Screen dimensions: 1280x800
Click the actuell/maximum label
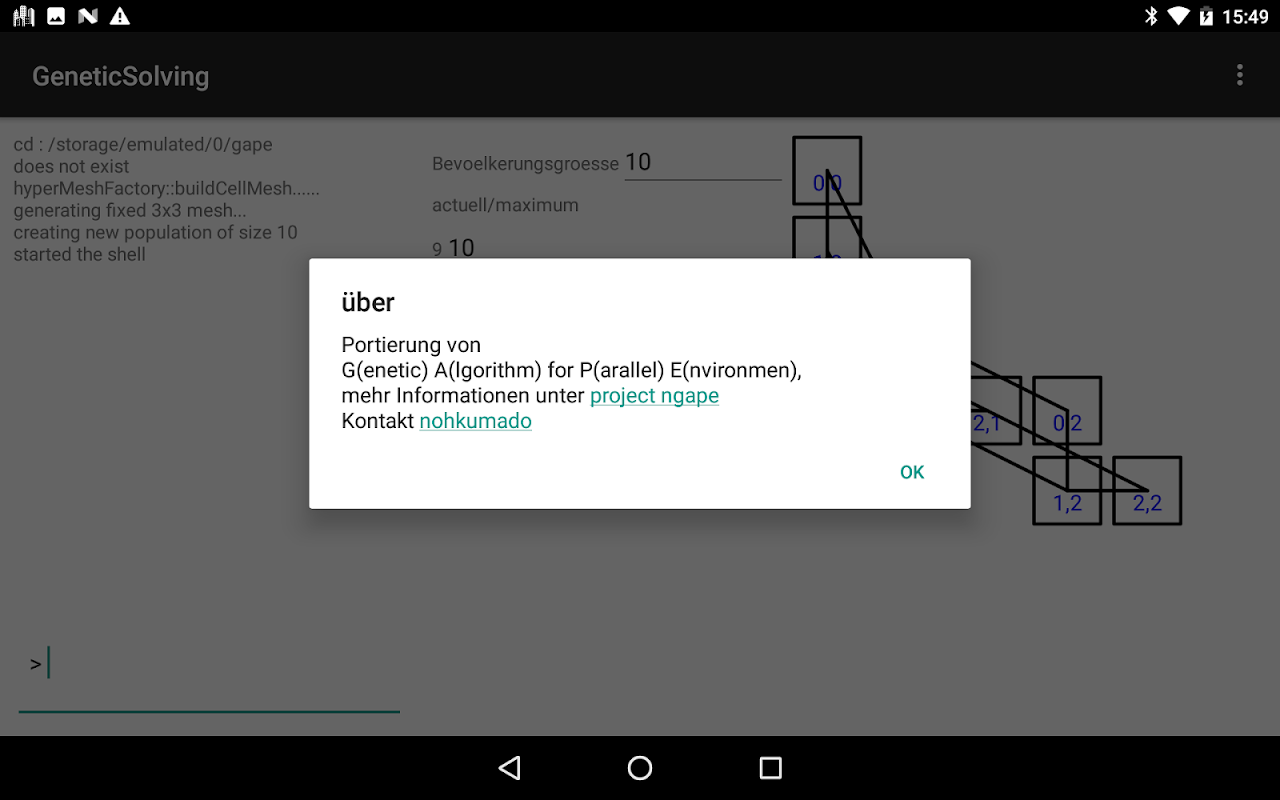(505, 205)
